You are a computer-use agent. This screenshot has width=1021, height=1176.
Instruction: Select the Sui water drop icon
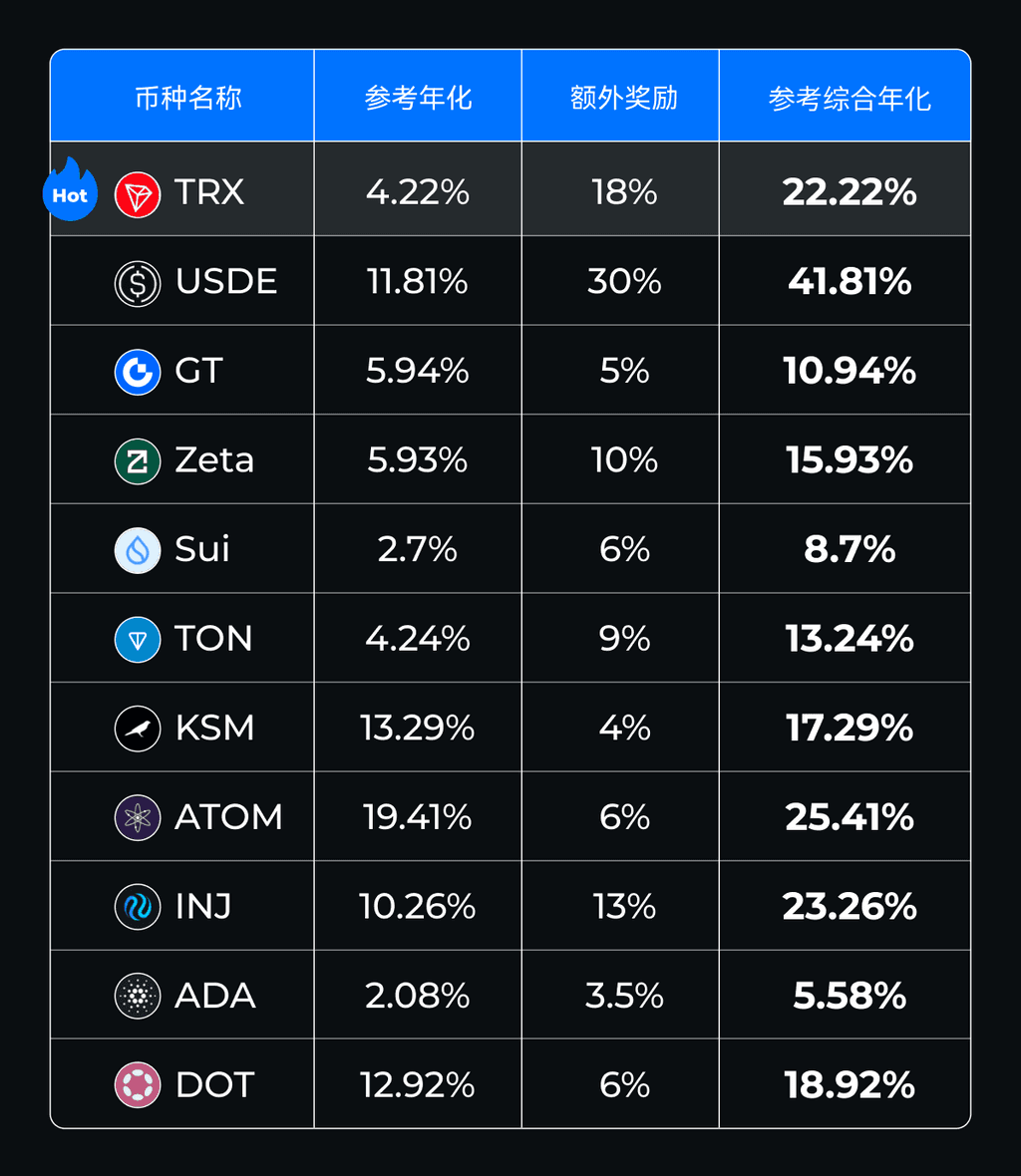point(138,550)
